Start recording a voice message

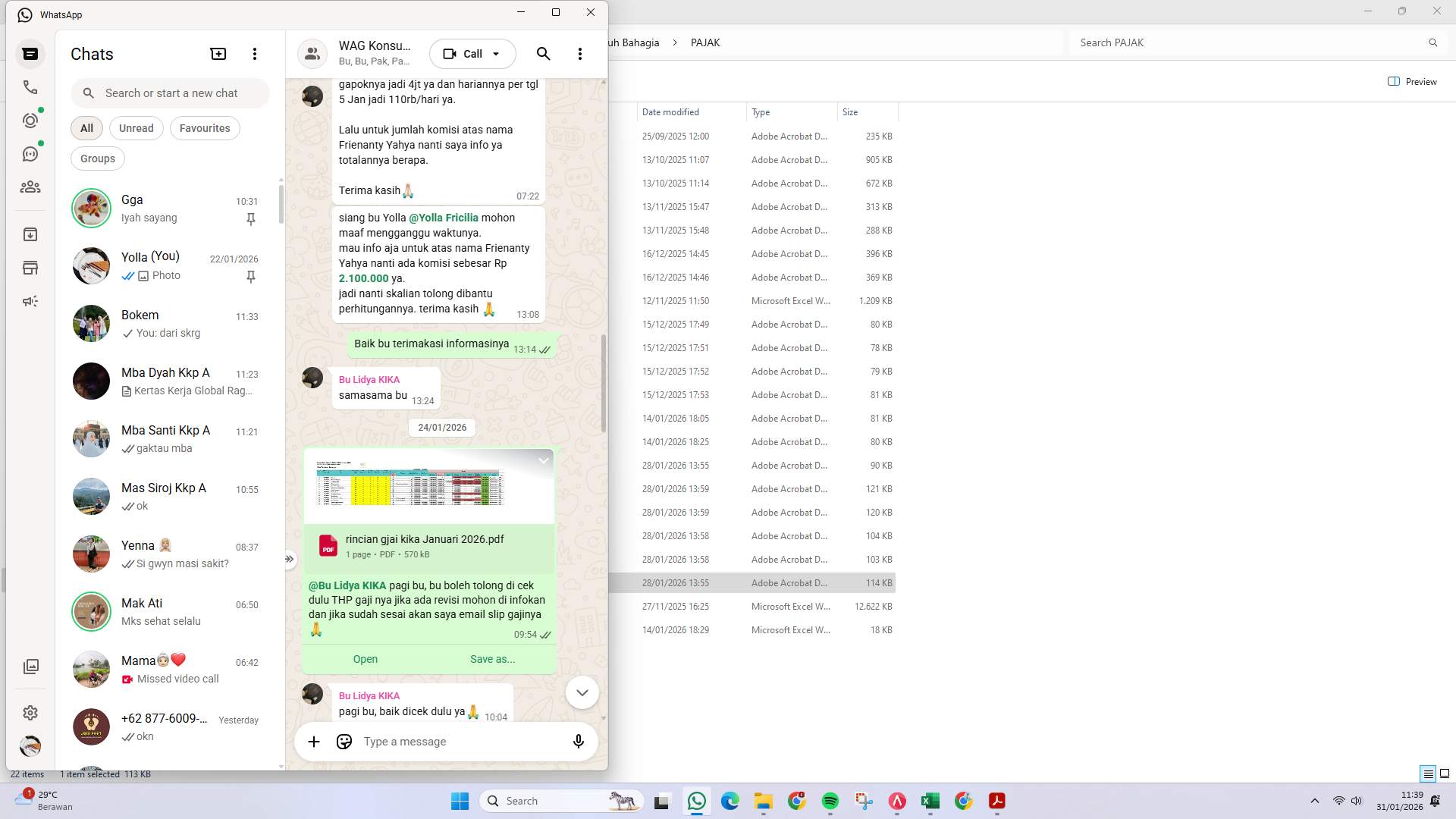click(579, 742)
